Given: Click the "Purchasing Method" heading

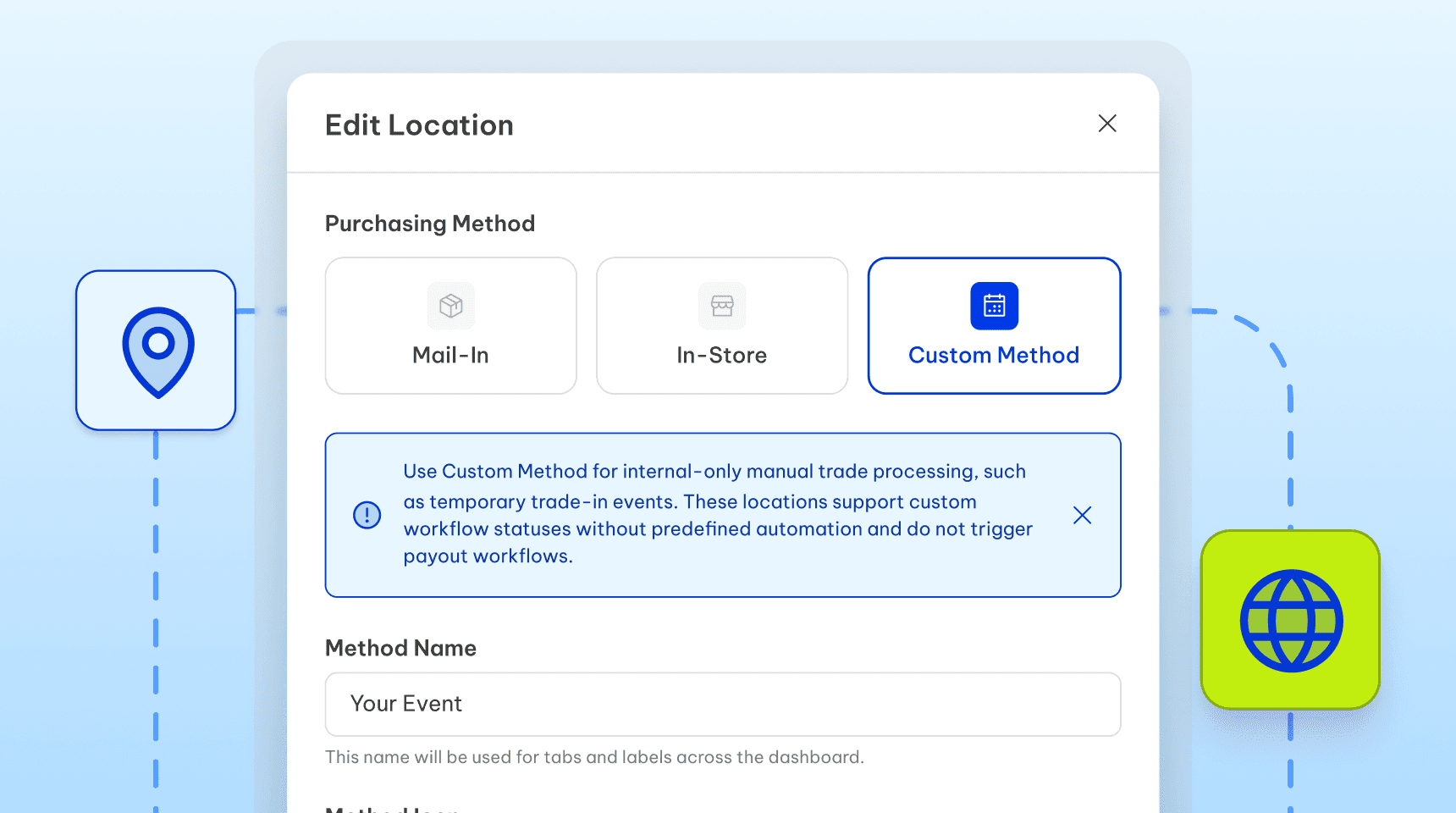Looking at the screenshot, I should click(430, 224).
